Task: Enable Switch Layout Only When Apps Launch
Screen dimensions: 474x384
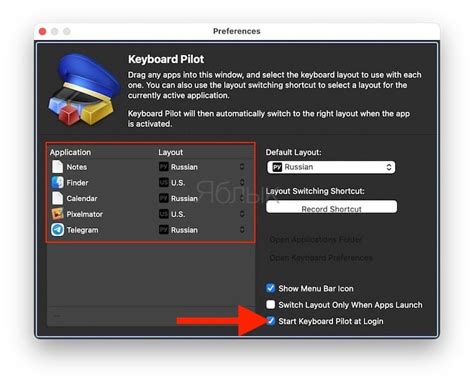Action: tap(270, 304)
